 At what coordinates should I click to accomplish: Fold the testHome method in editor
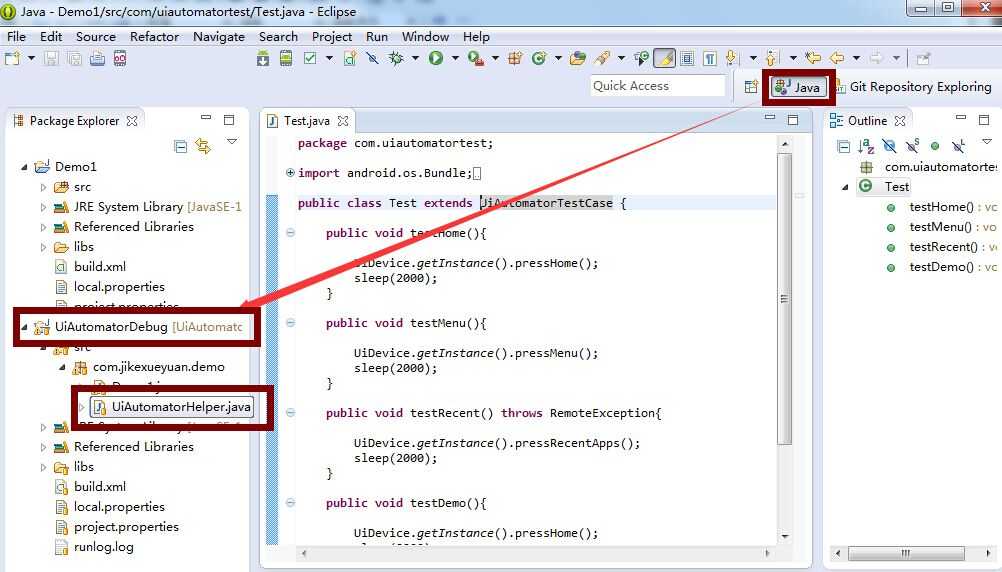click(290, 233)
